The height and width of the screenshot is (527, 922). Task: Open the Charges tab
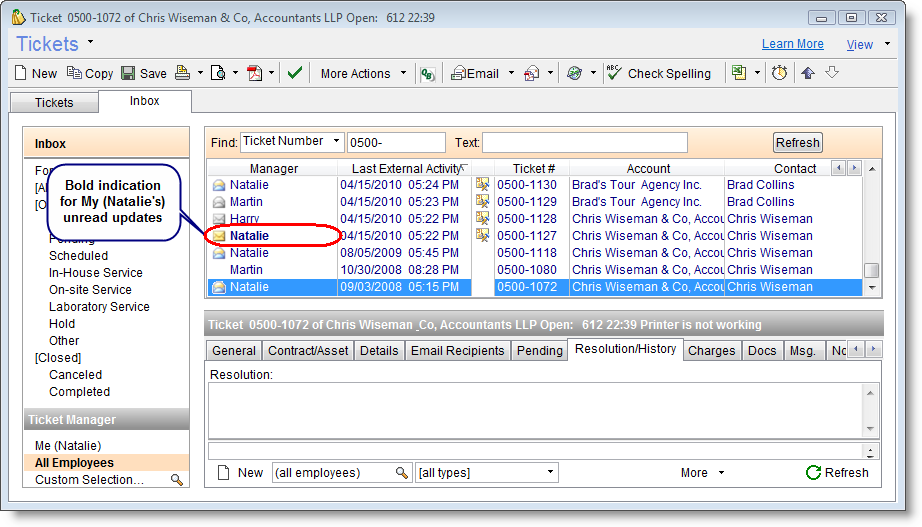click(711, 351)
